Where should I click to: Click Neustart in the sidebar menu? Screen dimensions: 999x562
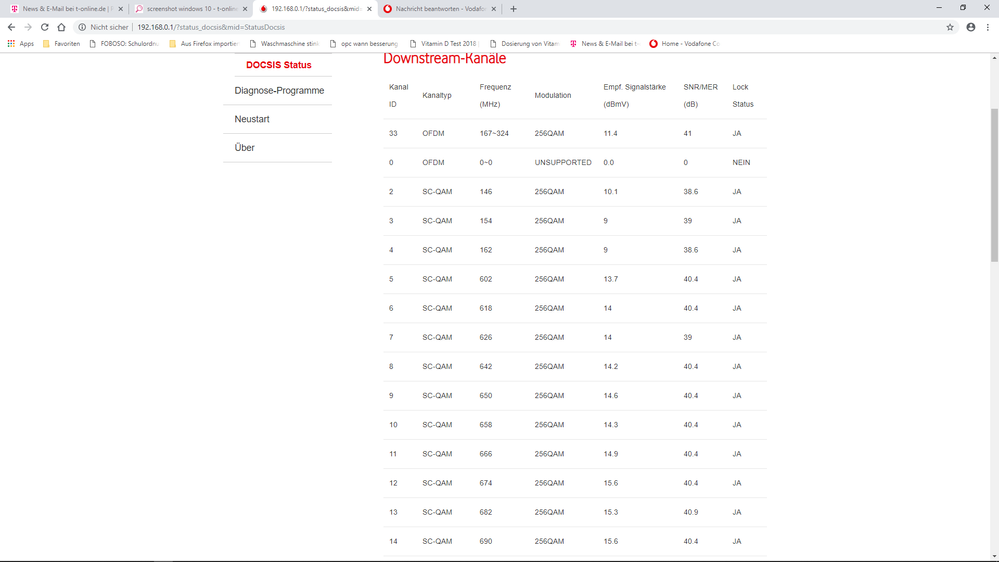[252, 119]
